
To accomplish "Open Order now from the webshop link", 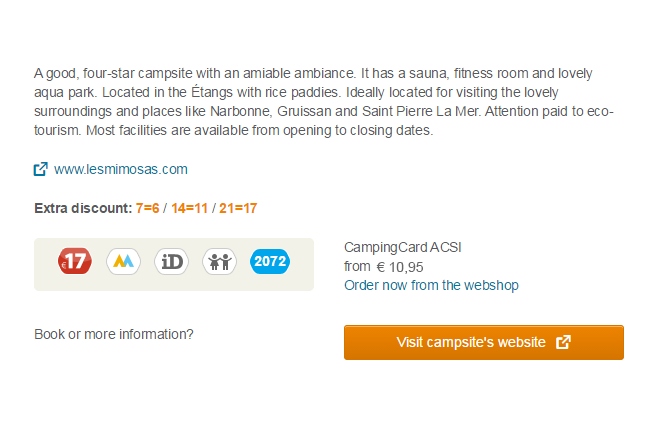I will (431, 285).
